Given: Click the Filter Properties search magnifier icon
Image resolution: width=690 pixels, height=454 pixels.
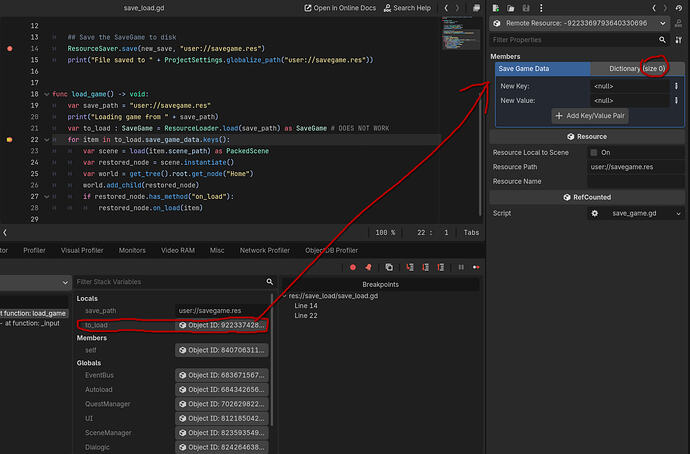Looking at the screenshot, I should (663, 39).
